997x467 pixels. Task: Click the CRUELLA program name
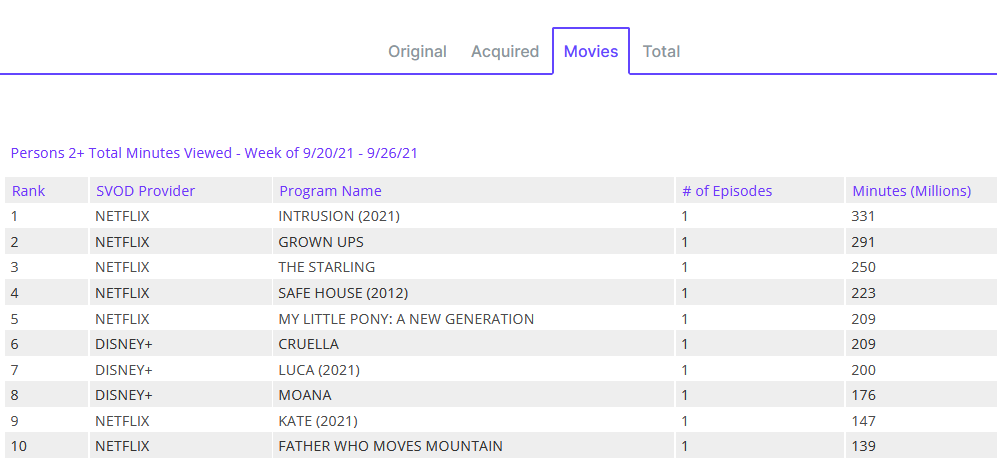[x=308, y=344]
